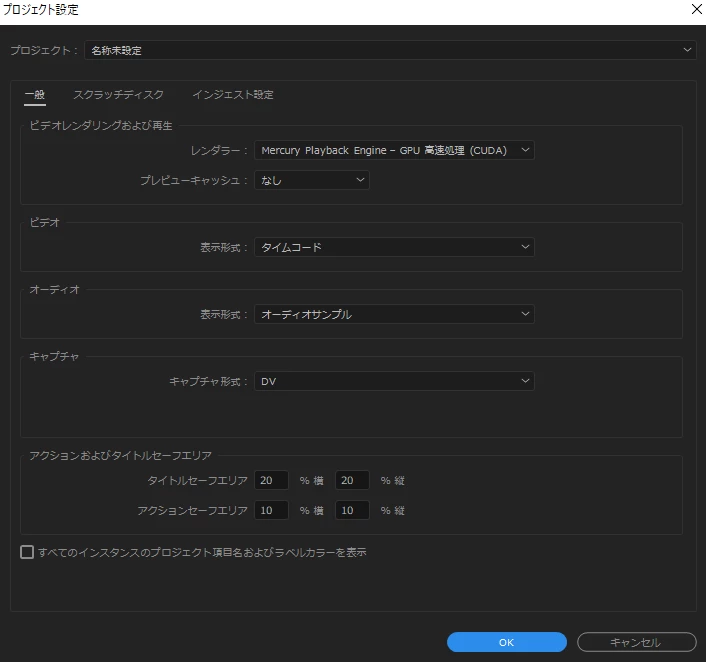Open the キャプチャ形式 DV dropdown
Image resolution: width=706 pixels, height=662 pixels.
click(x=394, y=381)
